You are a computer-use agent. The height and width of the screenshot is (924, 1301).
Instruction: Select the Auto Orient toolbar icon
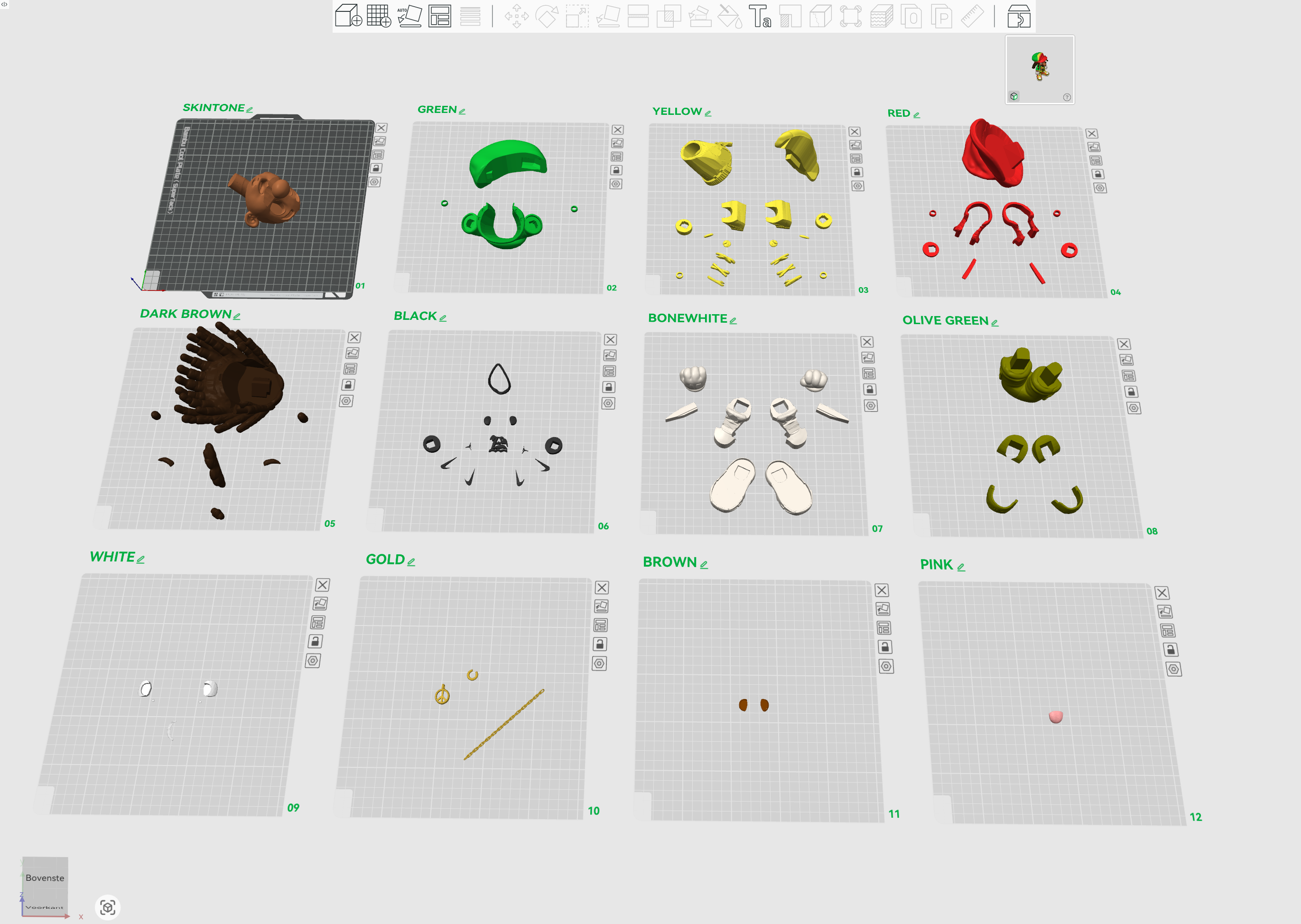(409, 16)
